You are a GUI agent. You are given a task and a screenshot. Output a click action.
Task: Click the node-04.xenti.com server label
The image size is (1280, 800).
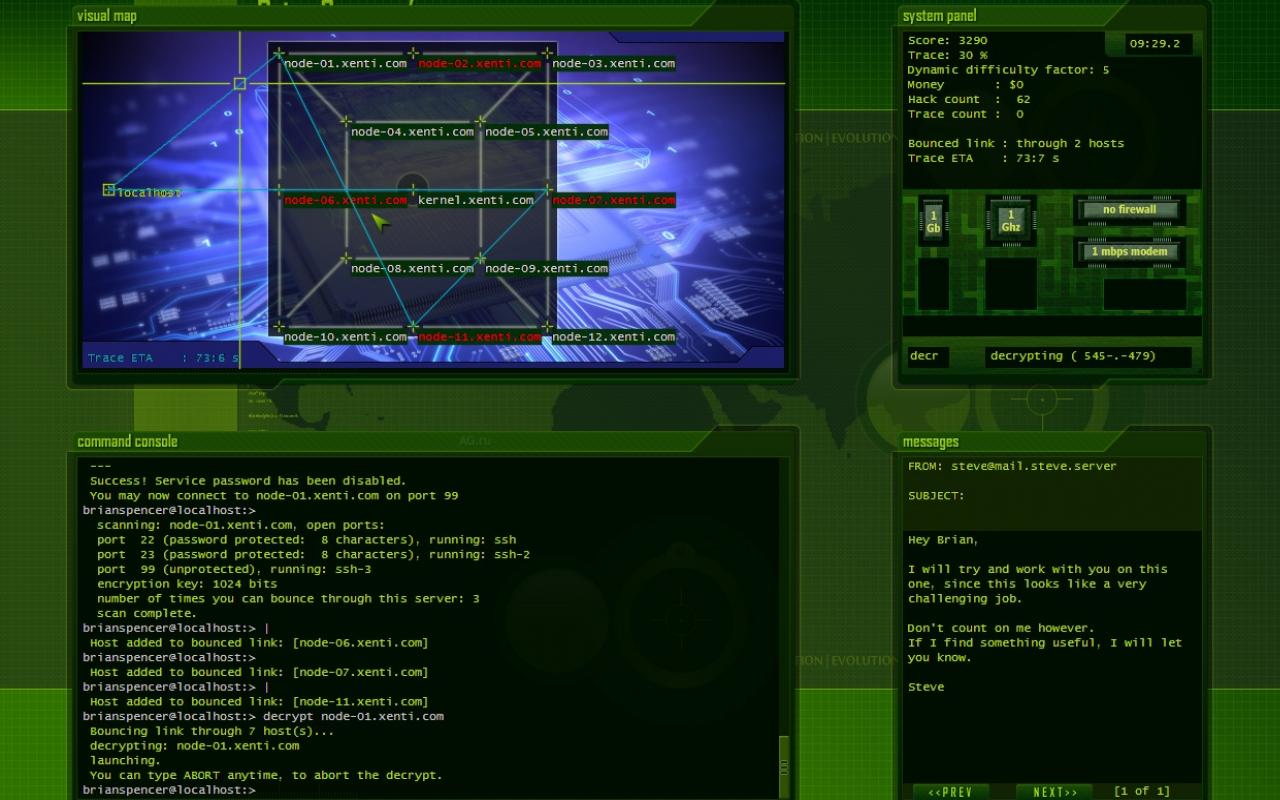tap(412, 132)
